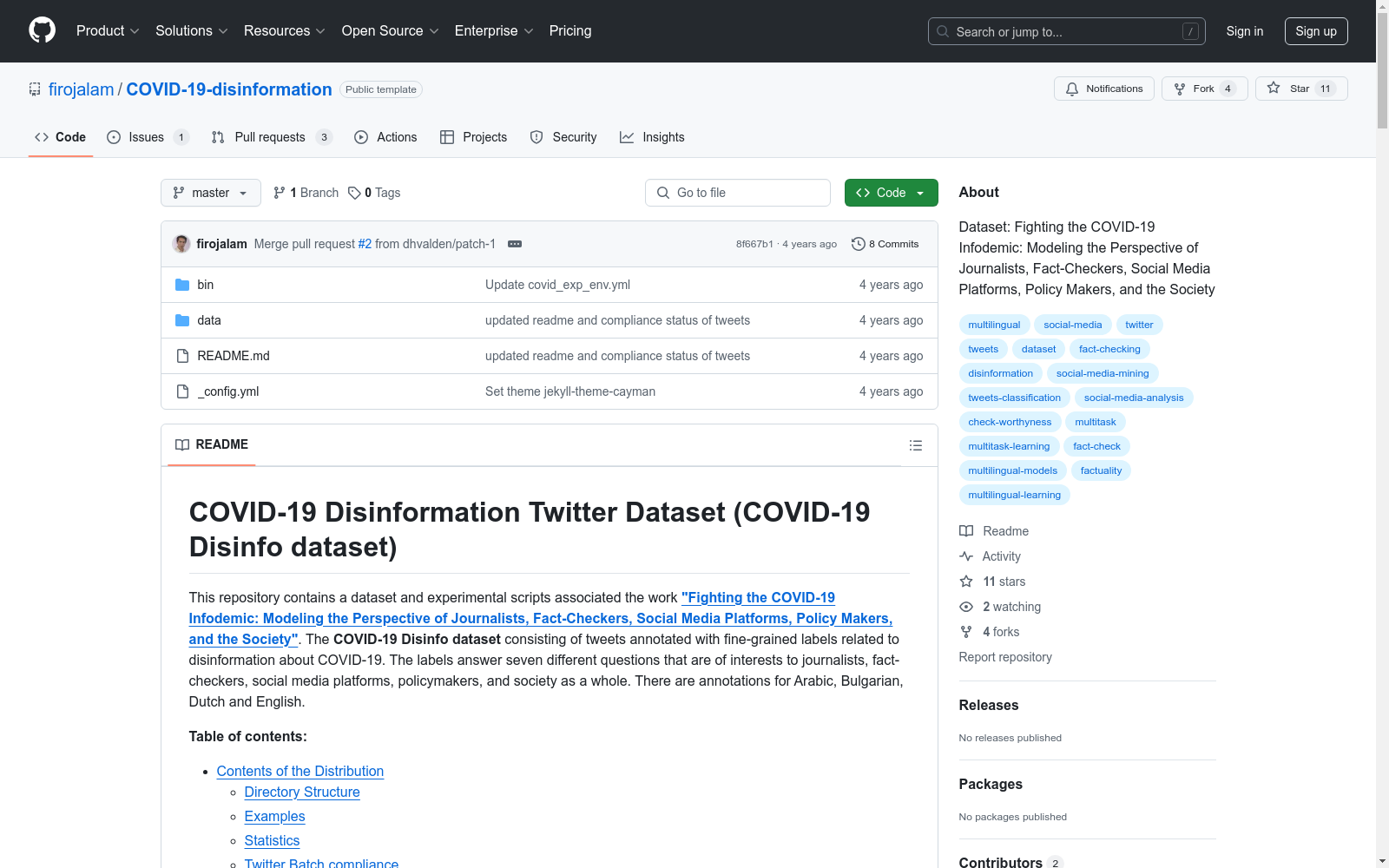This screenshot has width=1389, height=868.
Task: Click the page vertical scrollbar
Action: click(1382, 434)
